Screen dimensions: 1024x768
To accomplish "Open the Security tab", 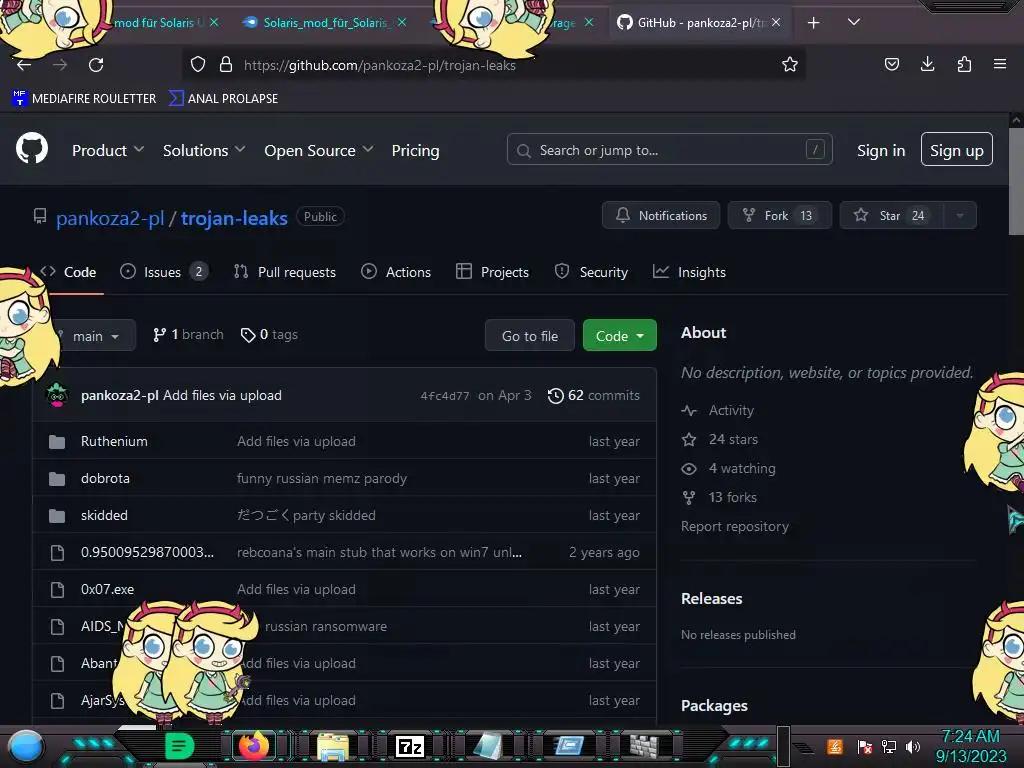I will click(591, 272).
